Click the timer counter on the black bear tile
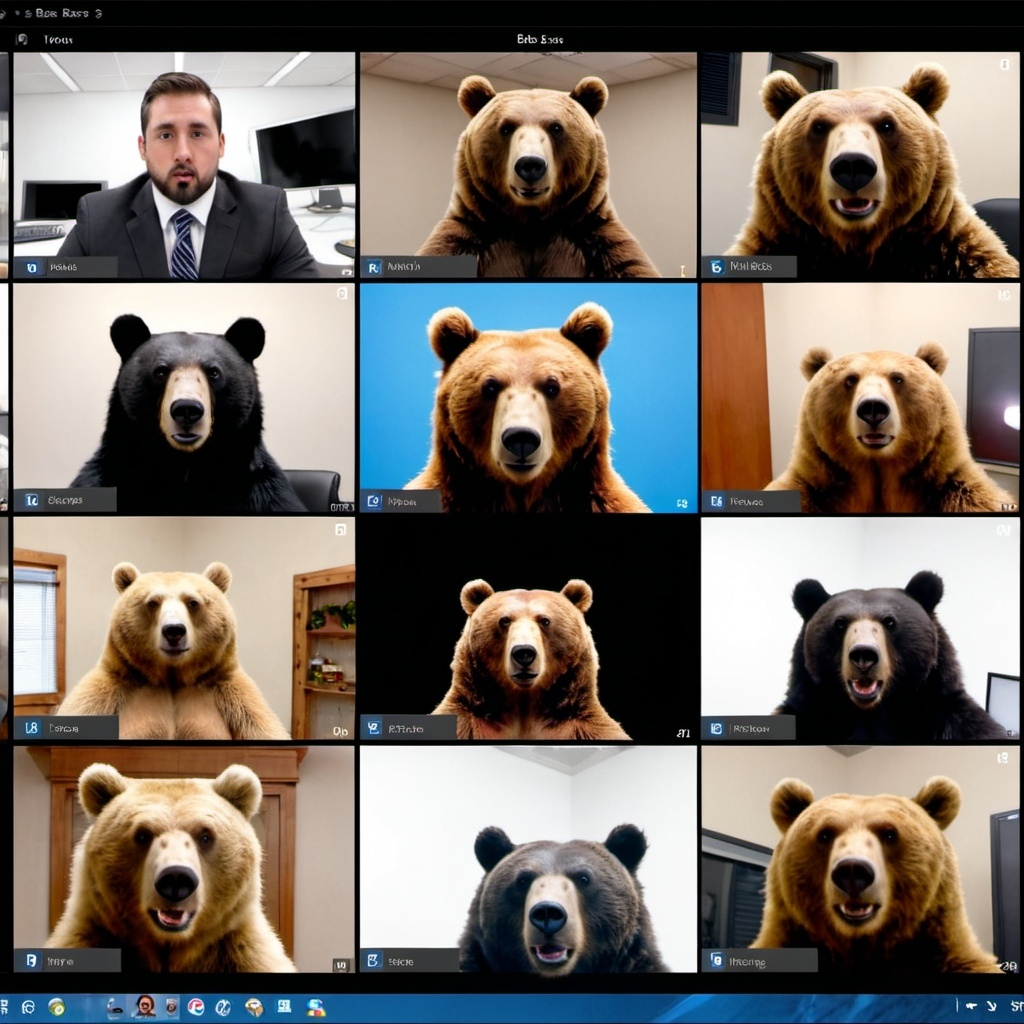This screenshot has width=1024, height=1024. pyautogui.click(x=340, y=507)
